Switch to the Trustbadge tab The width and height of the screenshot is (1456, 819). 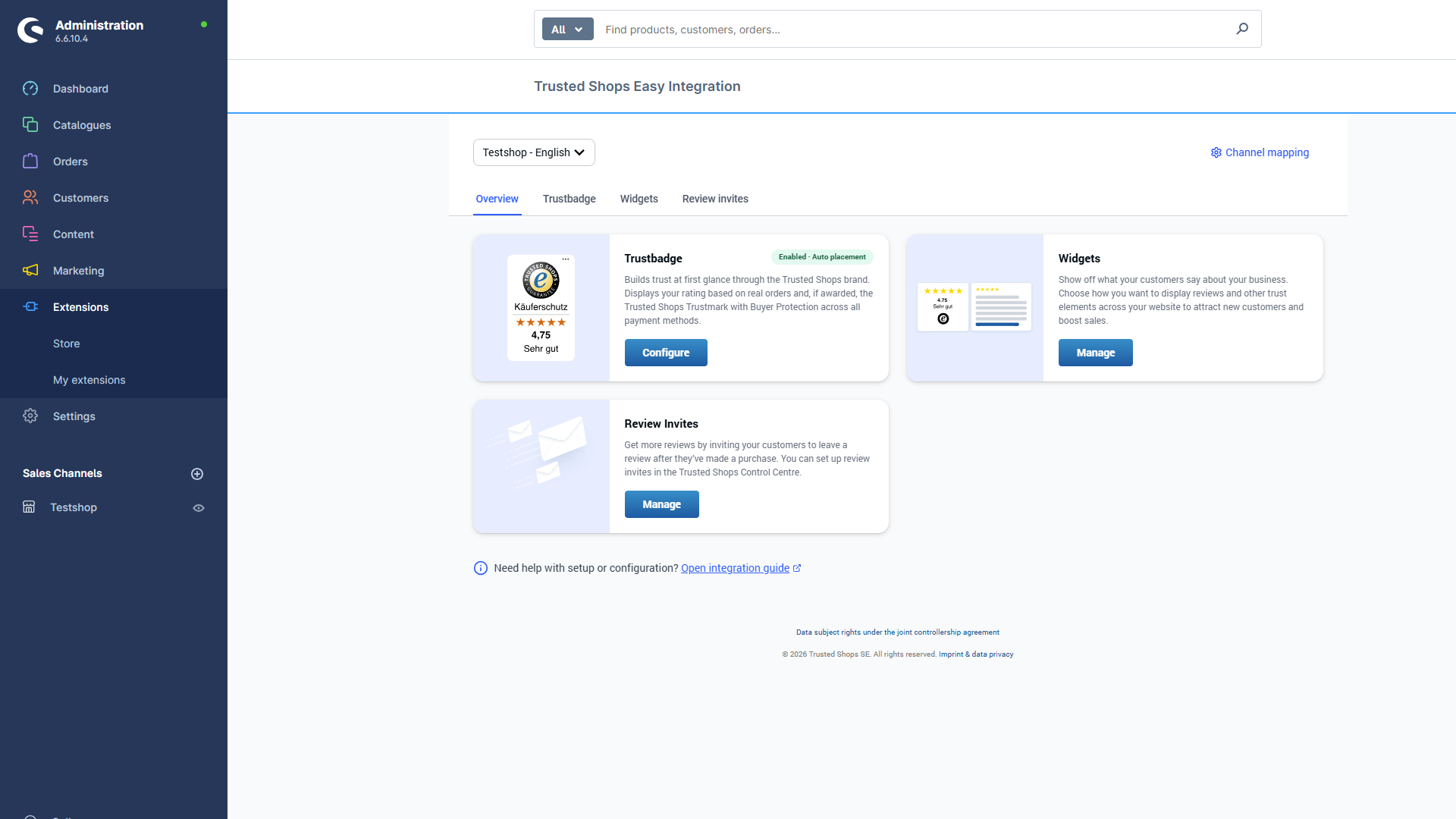pyautogui.click(x=569, y=199)
